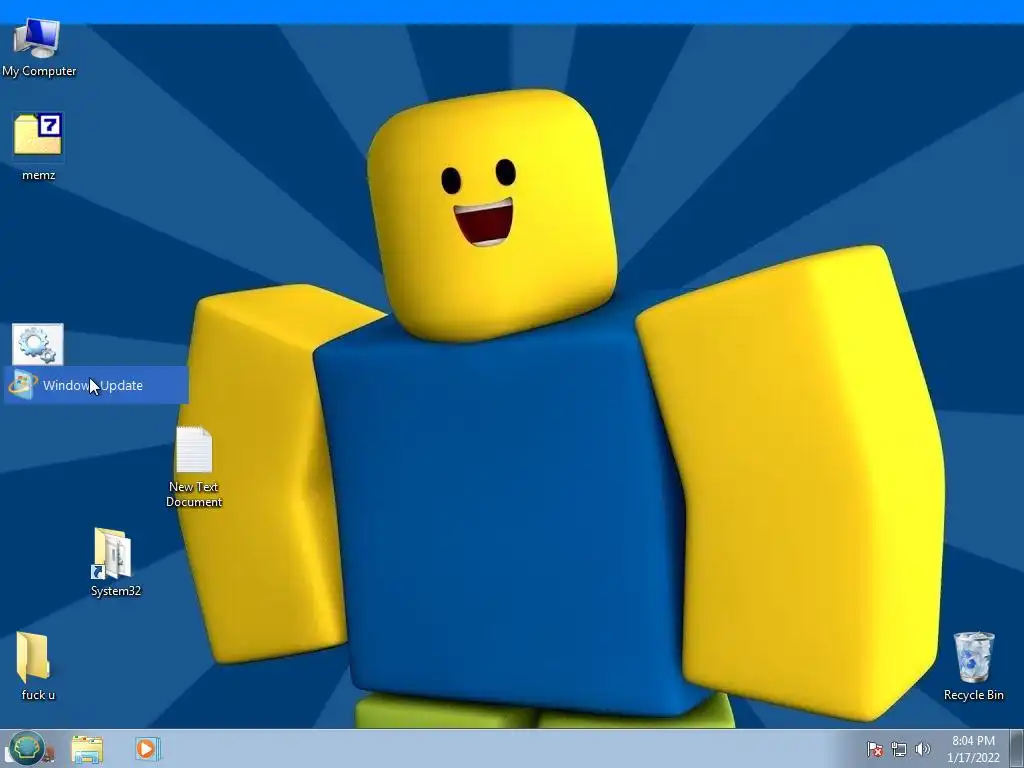Screen dimensions: 1024x768
Task: Click the "System32" label text
Action: [116, 591]
